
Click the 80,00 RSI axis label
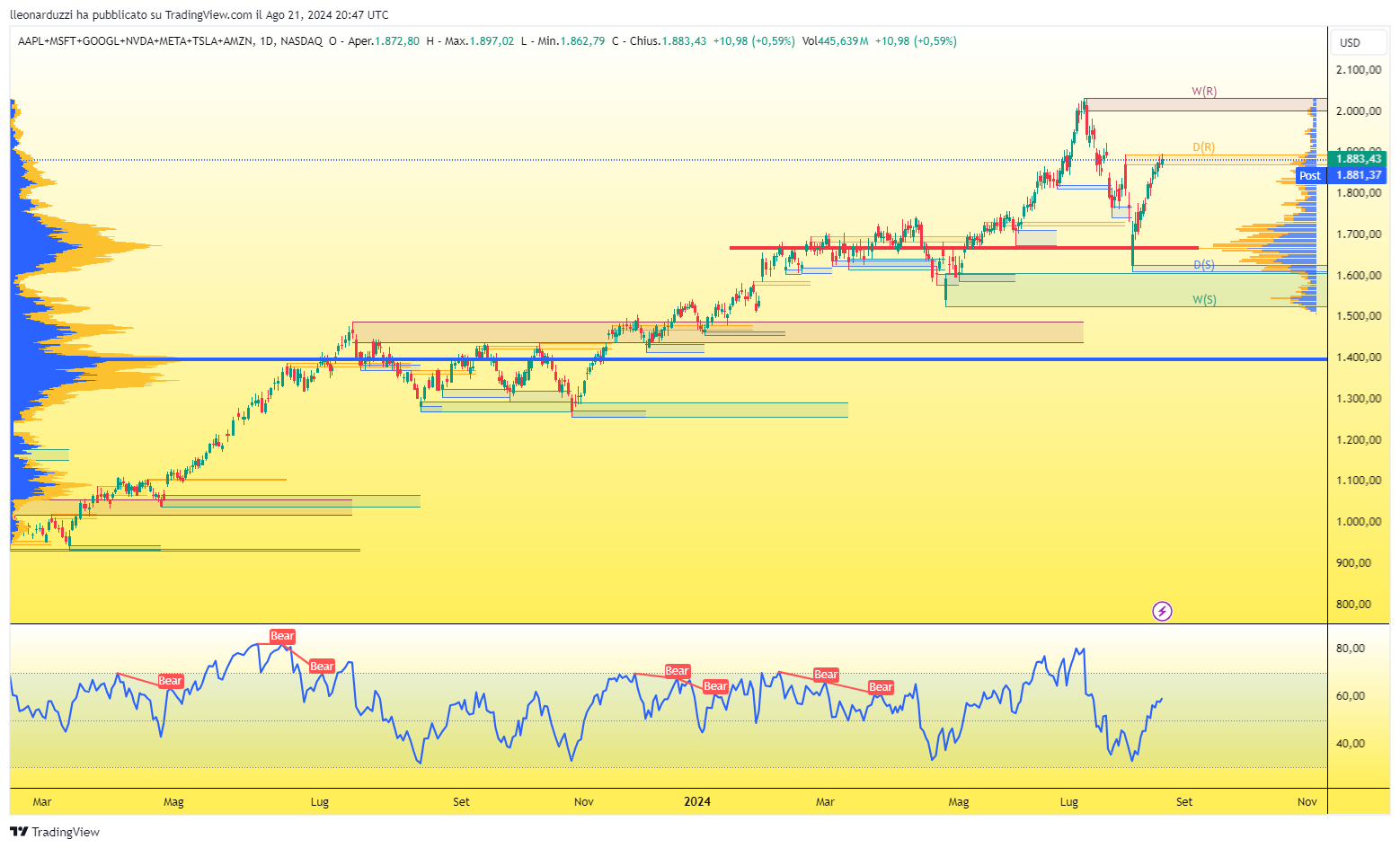point(1351,649)
